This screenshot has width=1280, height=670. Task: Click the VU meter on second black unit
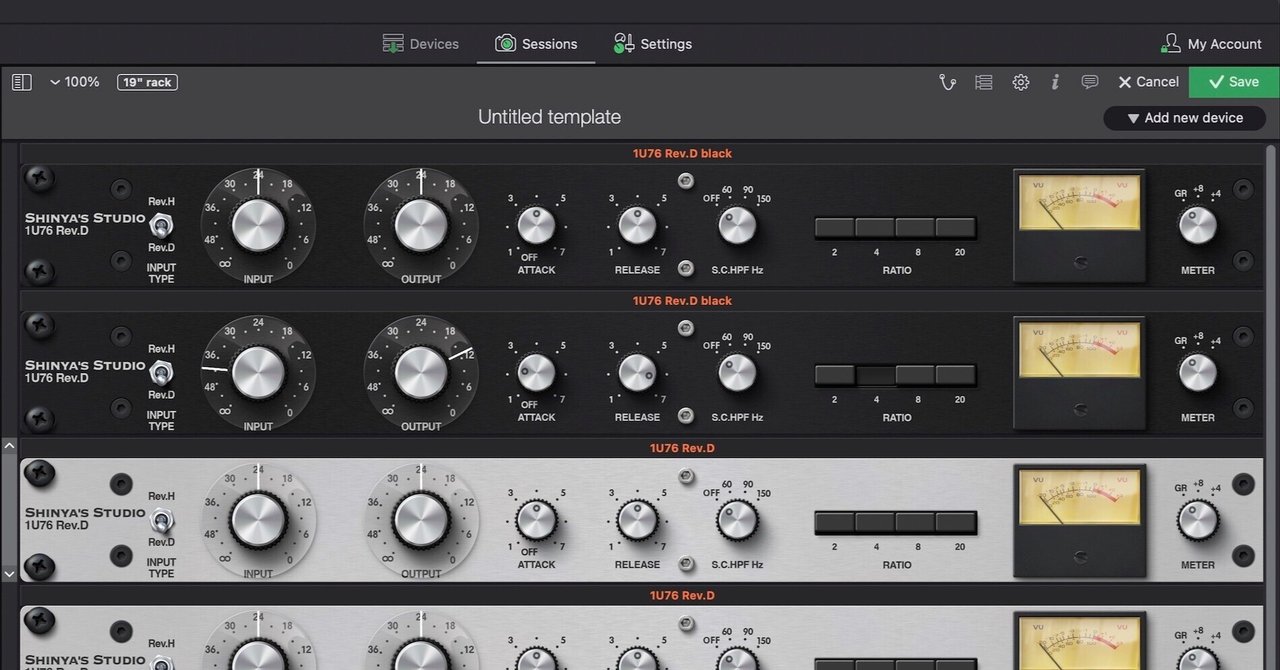tap(1080, 372)
